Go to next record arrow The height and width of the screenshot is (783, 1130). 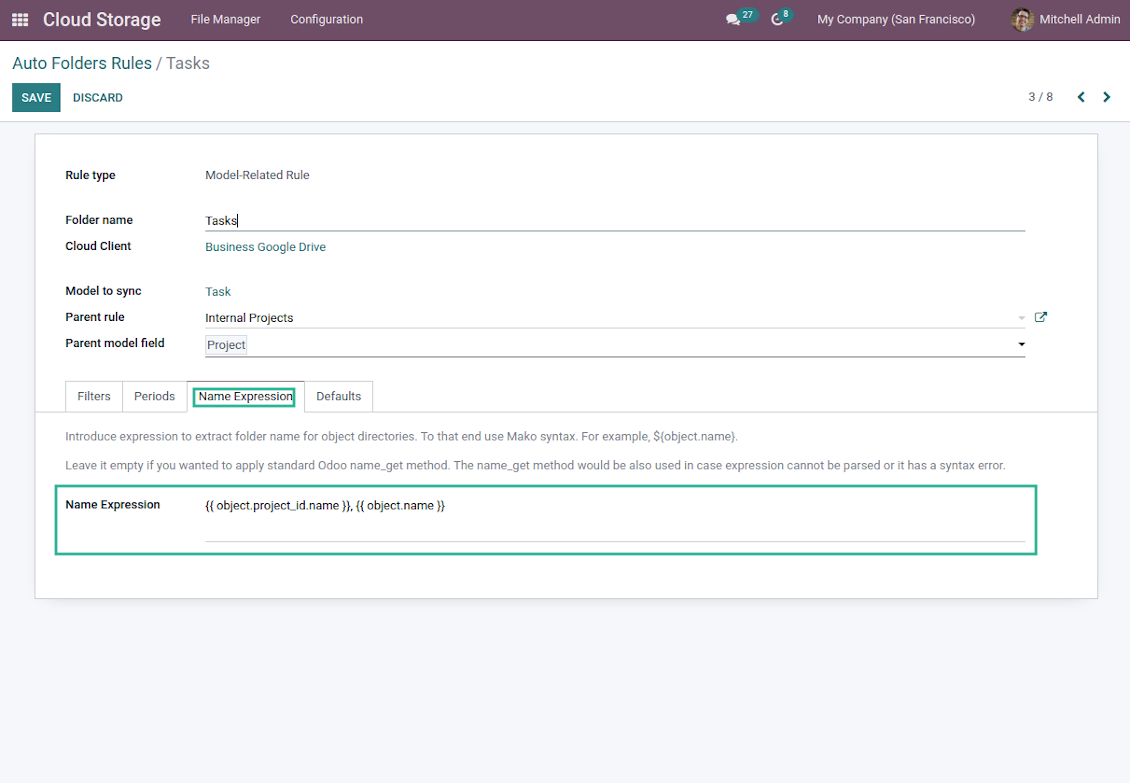[x=1106, y=97]
